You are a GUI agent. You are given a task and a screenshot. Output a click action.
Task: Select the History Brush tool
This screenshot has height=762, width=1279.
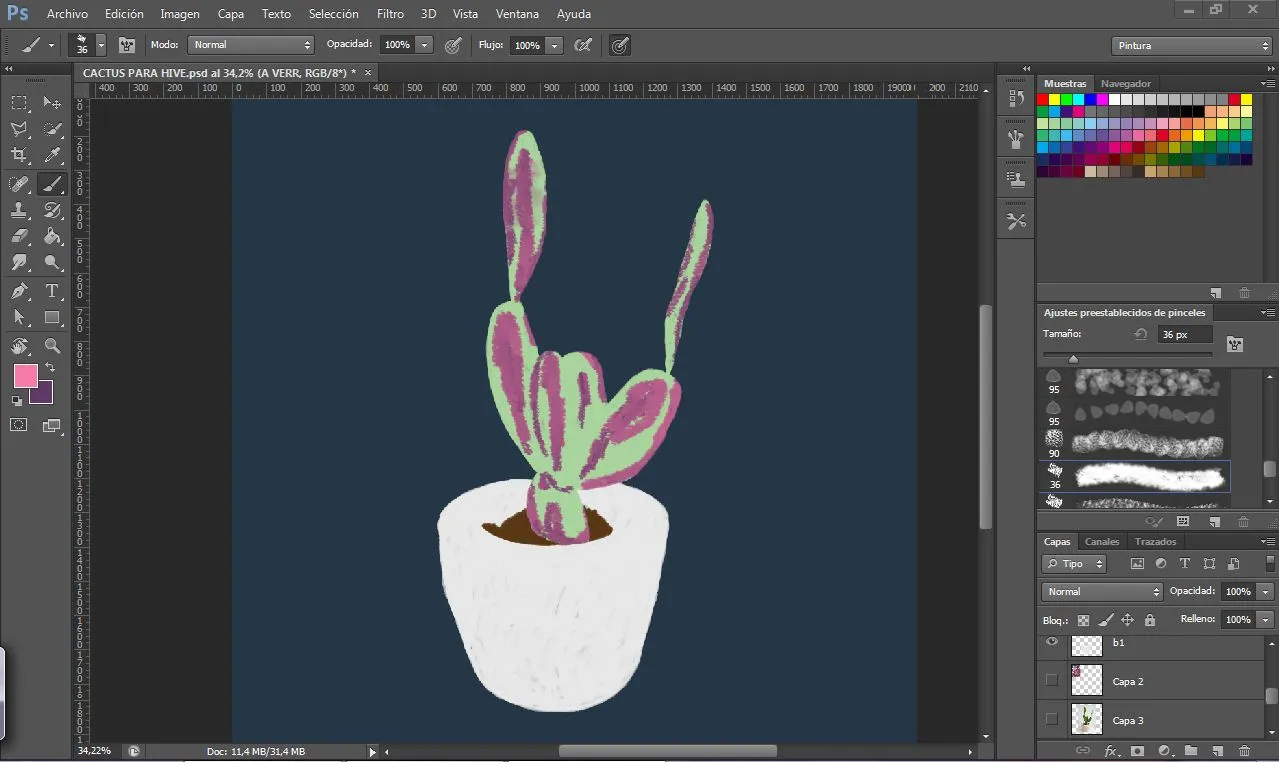click(52, 211)
